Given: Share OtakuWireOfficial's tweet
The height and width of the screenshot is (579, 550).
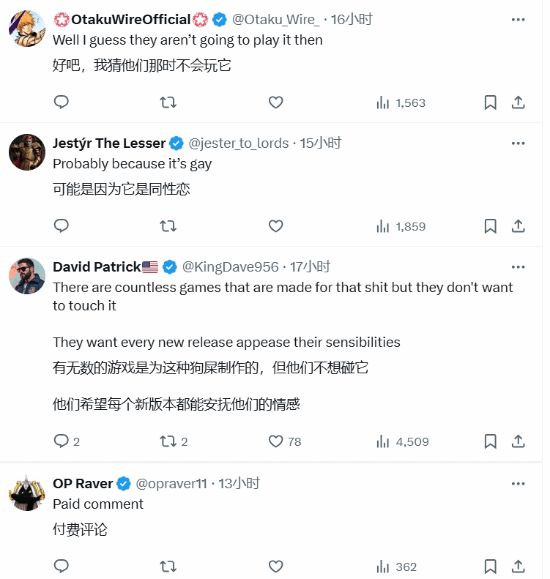Looking at the screenshot, I should [518, 102].
